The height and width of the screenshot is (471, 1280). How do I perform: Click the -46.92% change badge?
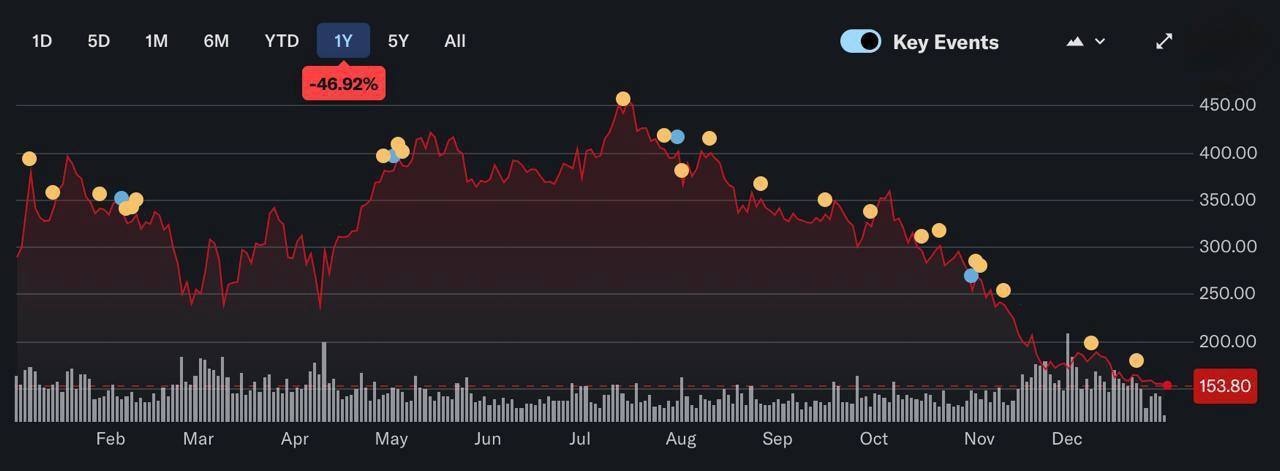(343, 84)
